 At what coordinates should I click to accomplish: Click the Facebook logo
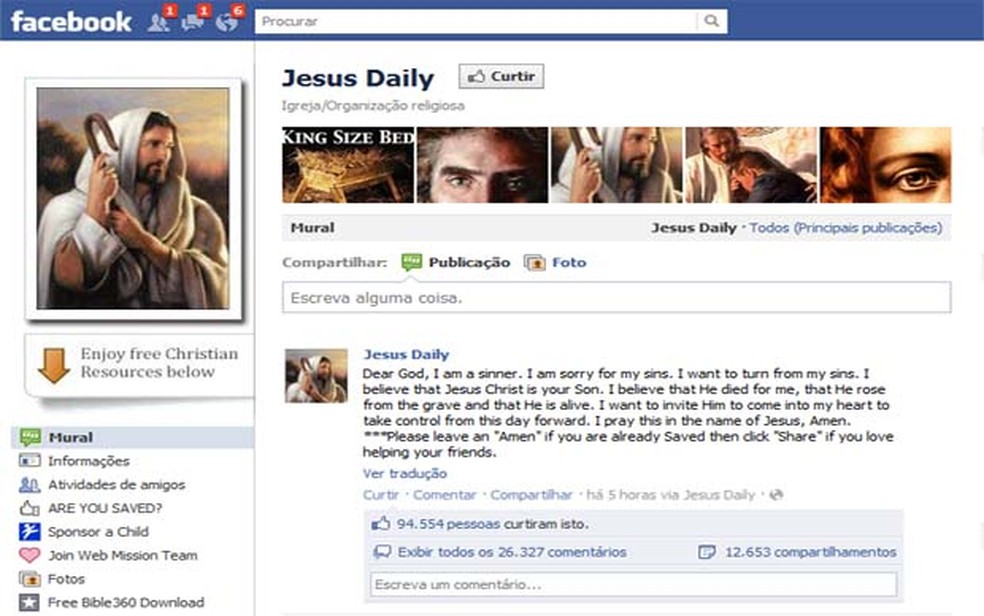[x=71, y=22]
